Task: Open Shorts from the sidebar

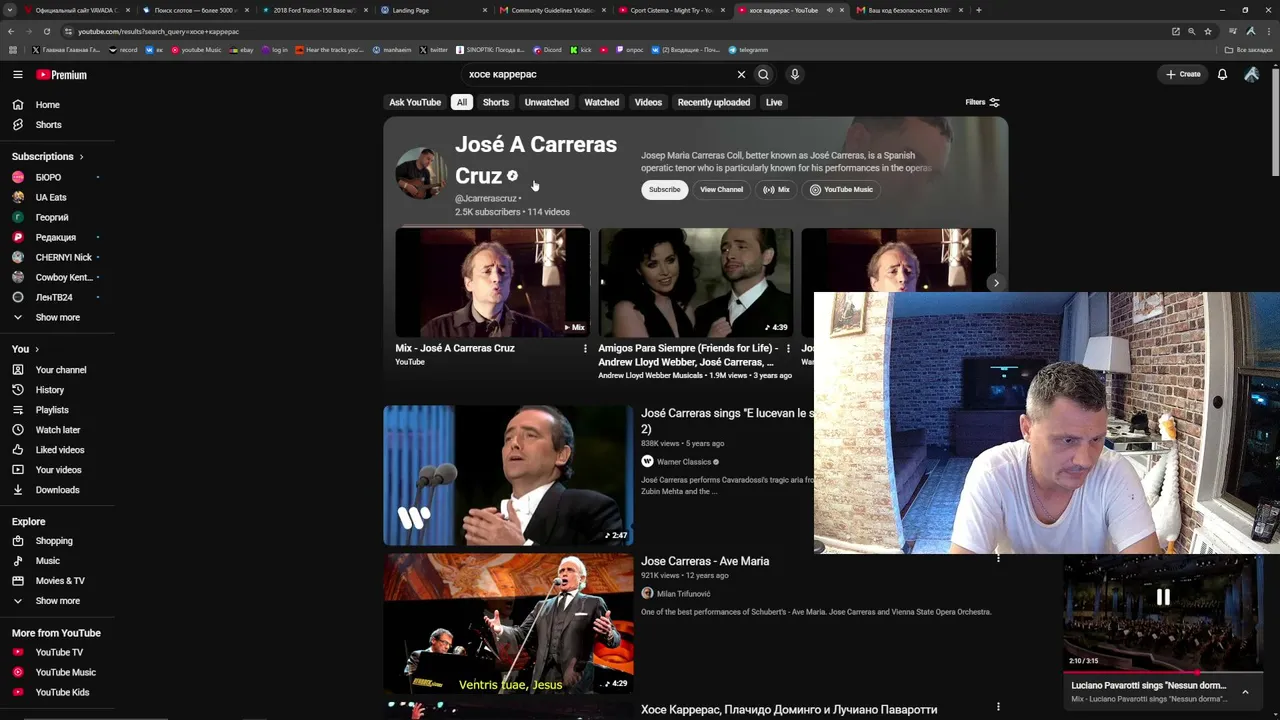Action: tap(48, 125)
